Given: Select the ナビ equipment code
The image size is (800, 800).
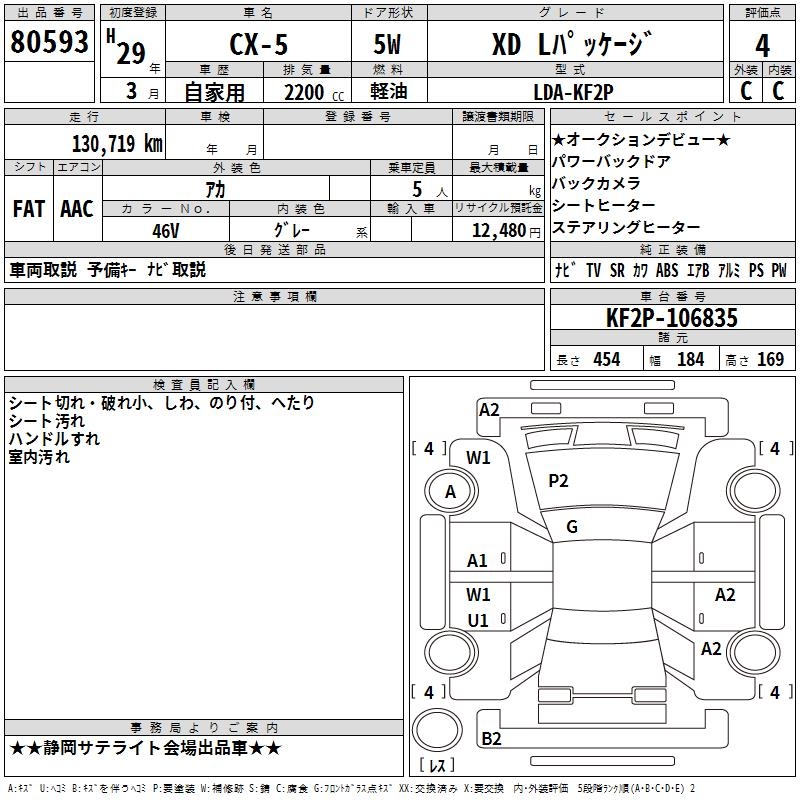Looking at the screenshot, I should coord(565,270).
